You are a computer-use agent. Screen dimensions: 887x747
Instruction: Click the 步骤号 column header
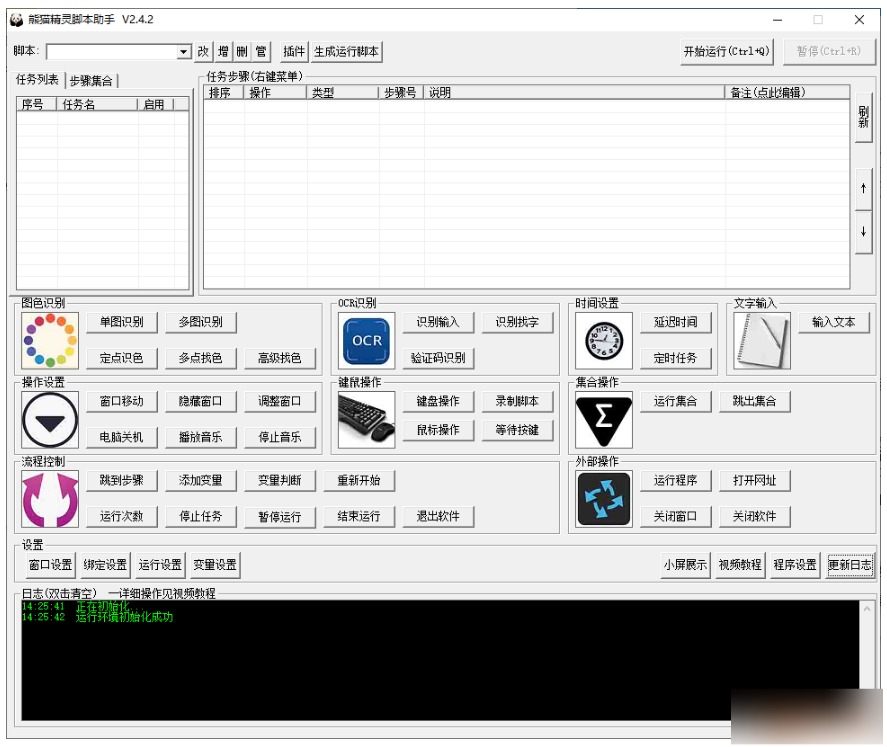401,92
